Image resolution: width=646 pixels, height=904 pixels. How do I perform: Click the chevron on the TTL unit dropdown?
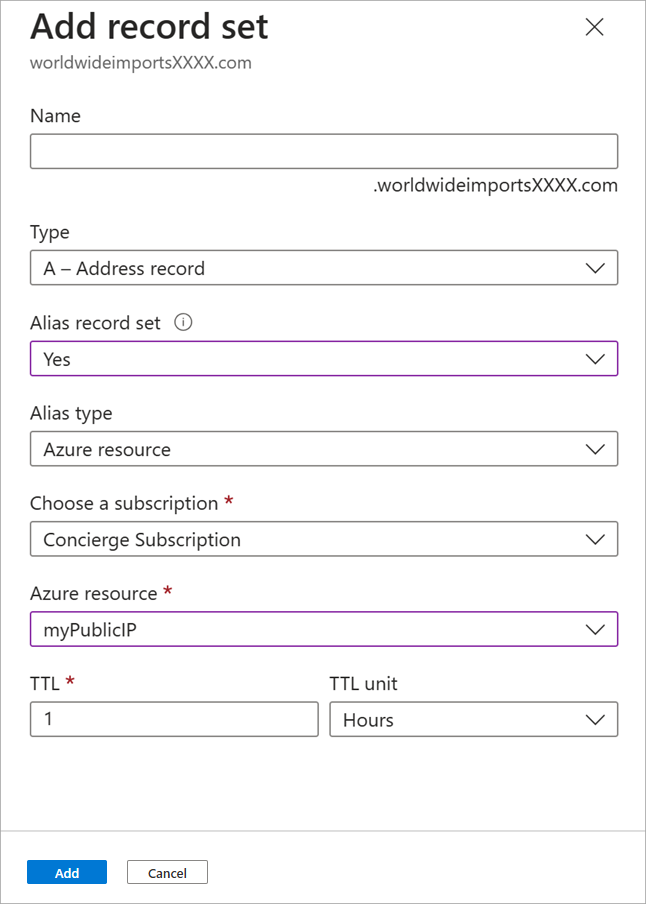pyautogui.click(x=595, y=718)
